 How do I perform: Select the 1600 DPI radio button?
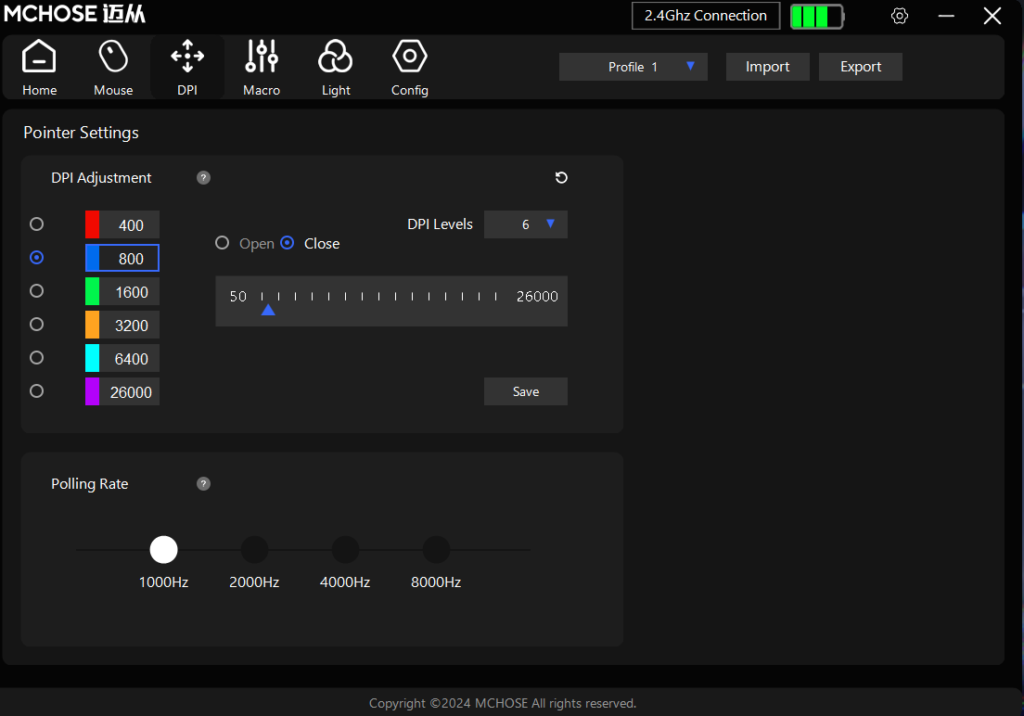37,291
